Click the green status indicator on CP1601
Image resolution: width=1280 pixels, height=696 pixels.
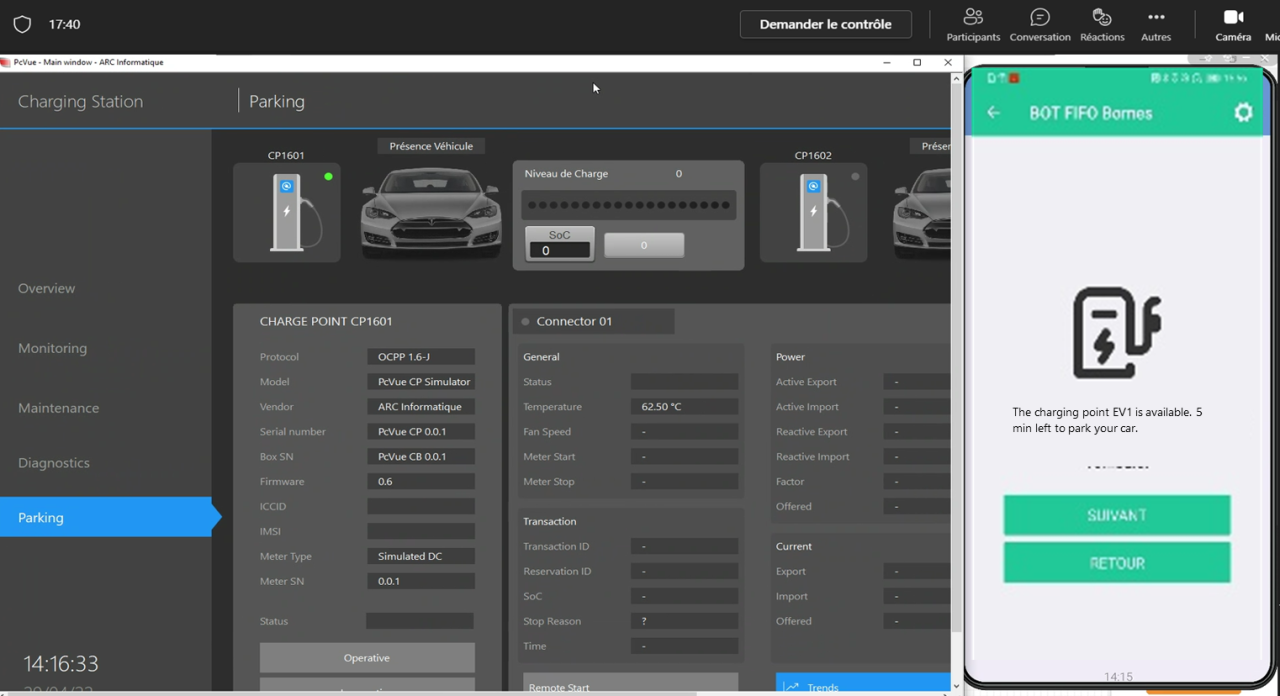tap(328, 177)
